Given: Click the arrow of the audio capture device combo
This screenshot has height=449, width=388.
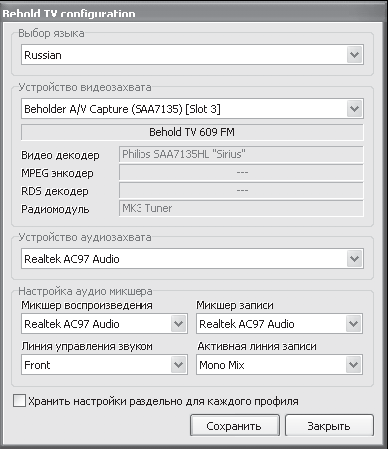Looking at the screenshot, I should click(354, 259).
